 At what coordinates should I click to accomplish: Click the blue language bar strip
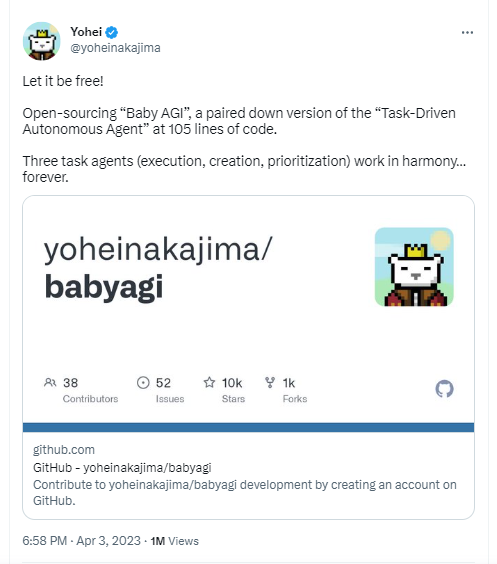[x=248, y=427]
